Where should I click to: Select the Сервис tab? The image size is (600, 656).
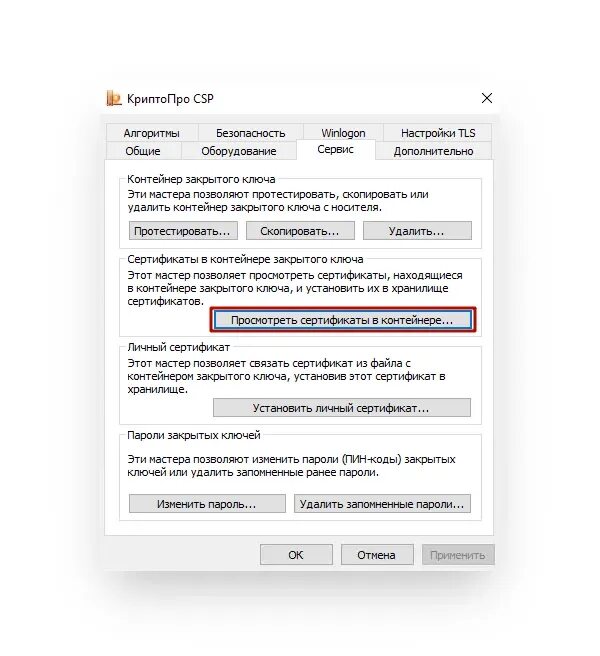tap(336, 150)
